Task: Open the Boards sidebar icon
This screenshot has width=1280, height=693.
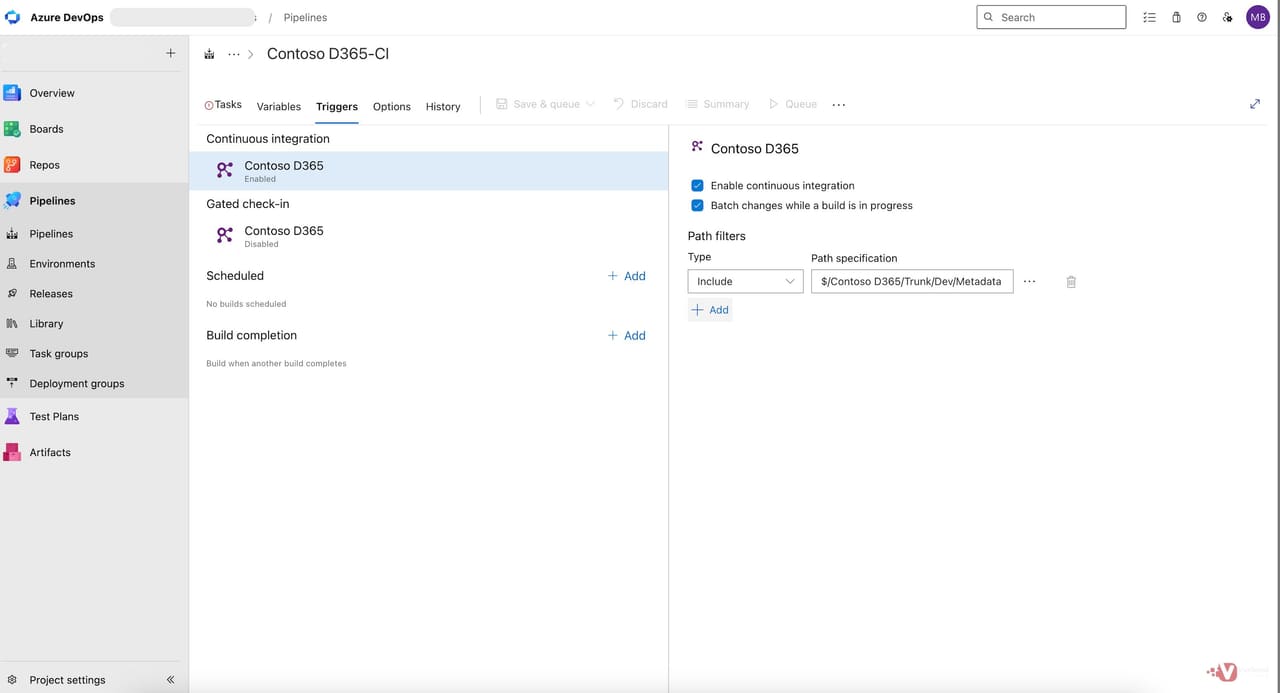Action: click(x=12, y=129)
